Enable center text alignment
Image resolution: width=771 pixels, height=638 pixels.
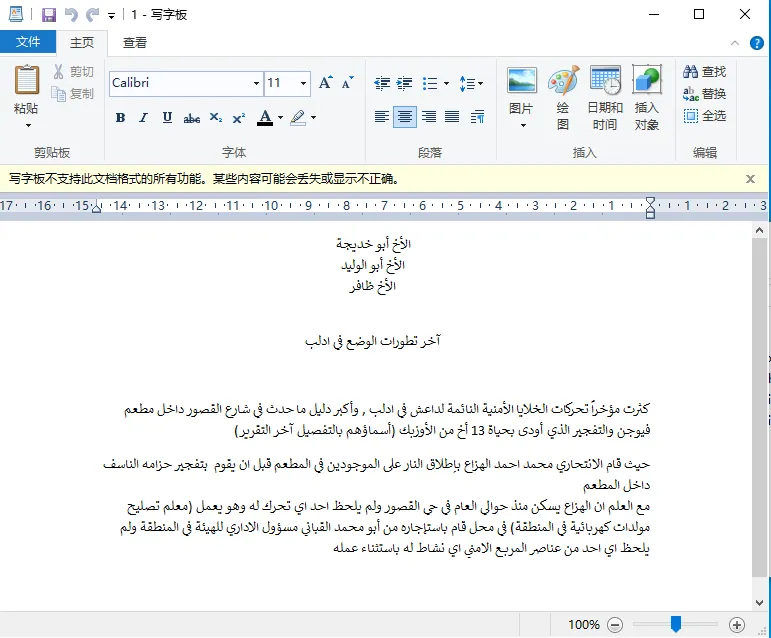405,117
